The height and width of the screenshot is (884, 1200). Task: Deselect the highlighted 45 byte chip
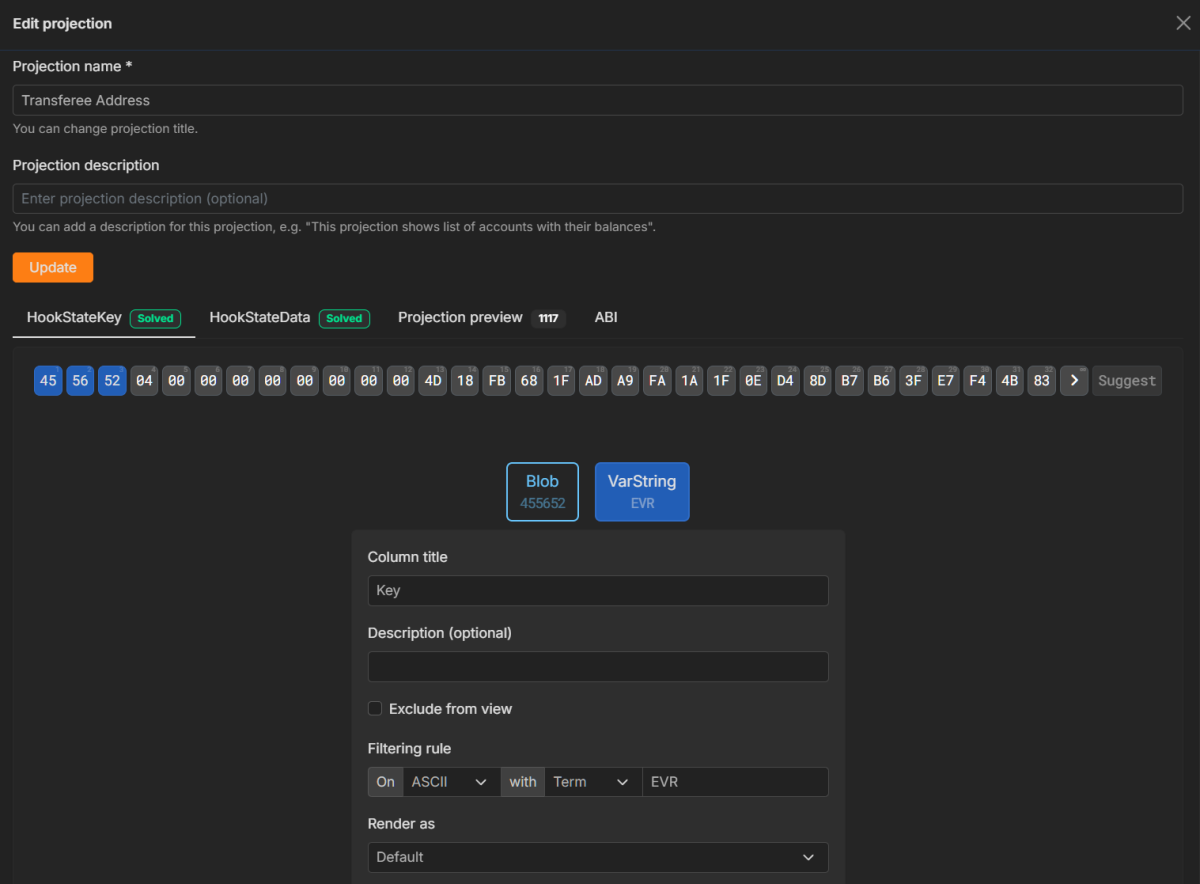point(48,380)
